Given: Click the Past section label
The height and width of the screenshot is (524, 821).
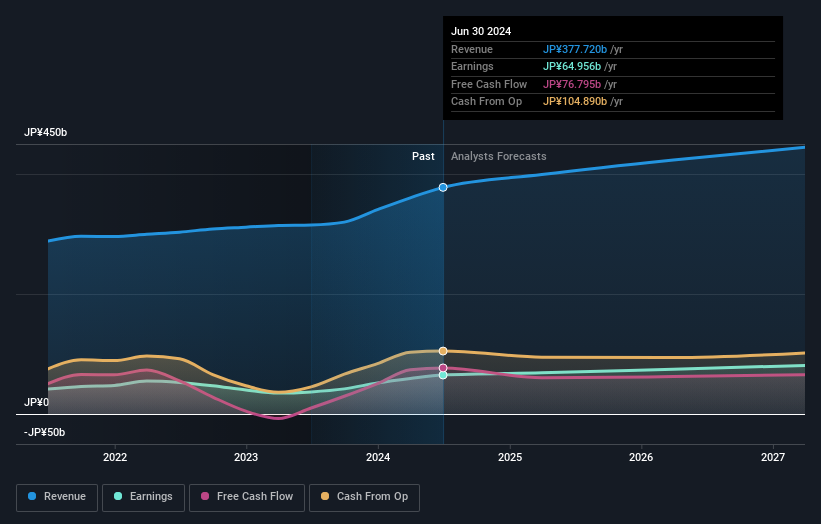Looking at the screenshot, I should coord(423,156).
